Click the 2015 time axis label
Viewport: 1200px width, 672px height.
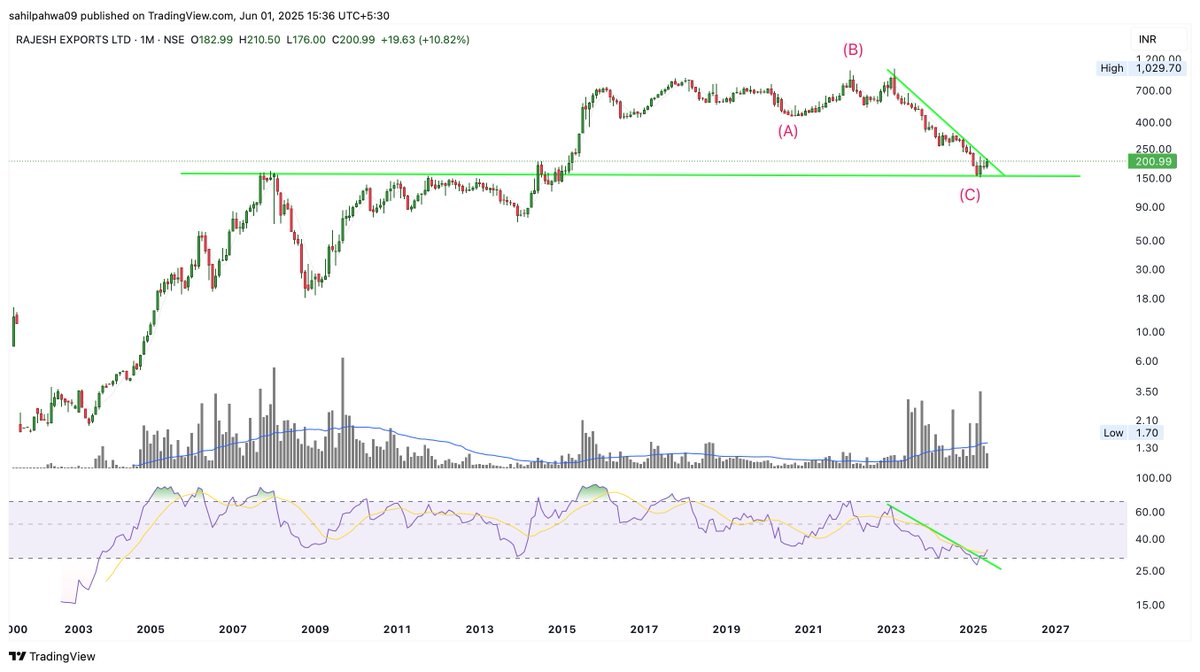[562, 630]
